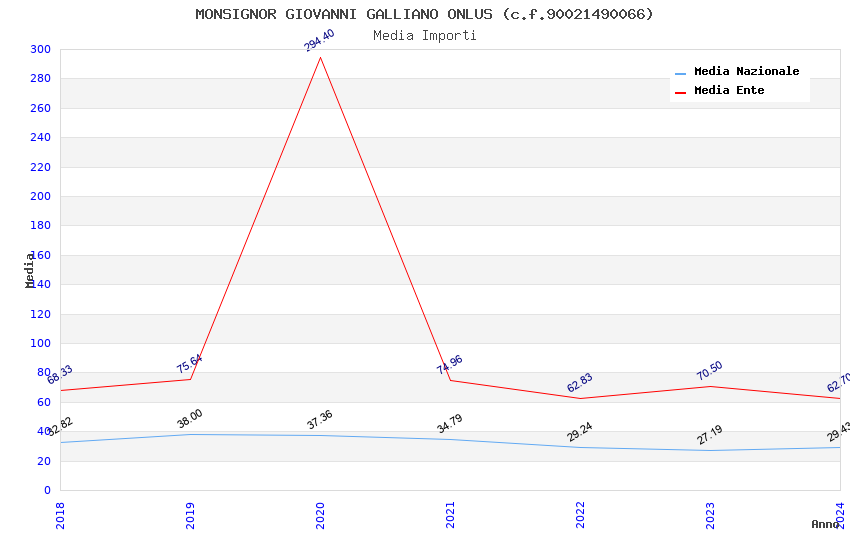This screenshot has width=850, height=550.
Task: Click the 2021 x-axis year label
Action: (450, 515)
